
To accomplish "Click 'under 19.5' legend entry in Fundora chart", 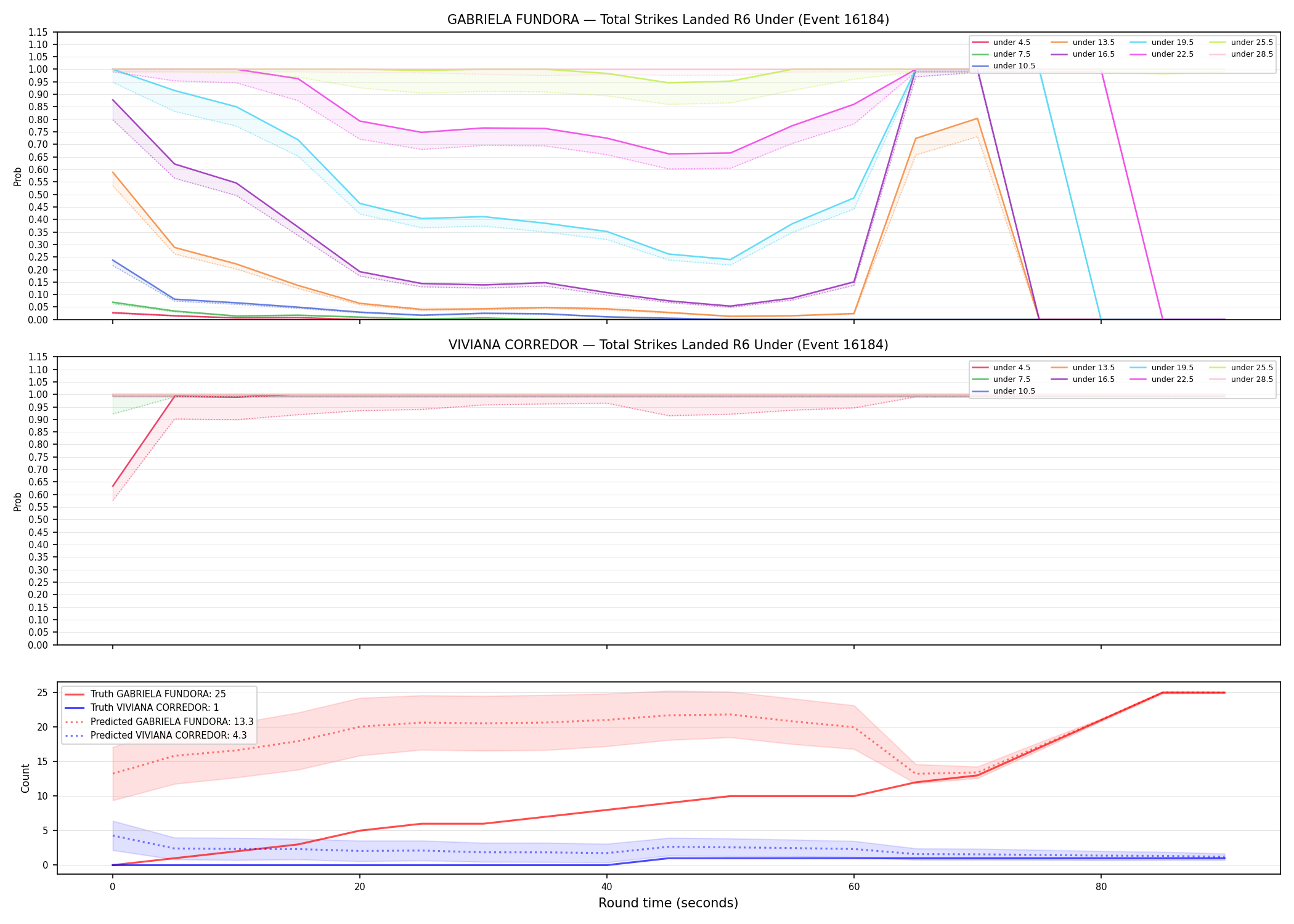I will [1162, 43].
